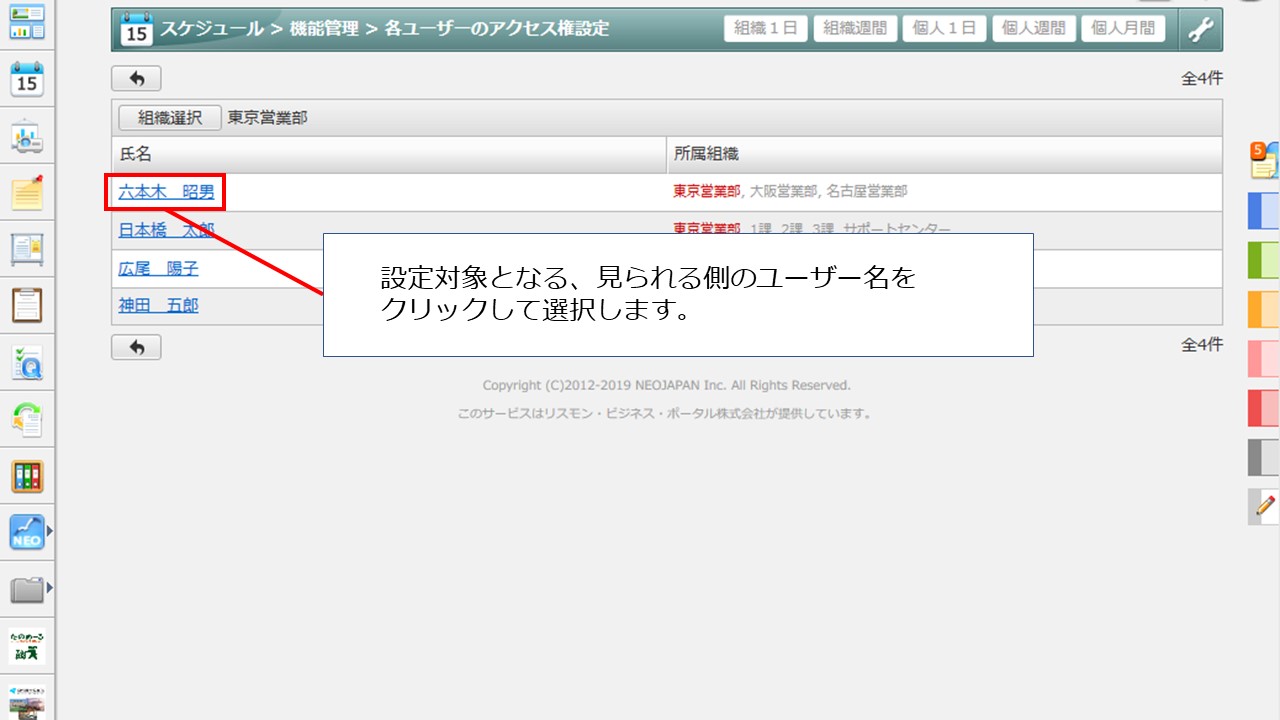Click 名古屋営業部 in 六本木 昭男's row
The image size is (1280, 720).
pos(867,191)
